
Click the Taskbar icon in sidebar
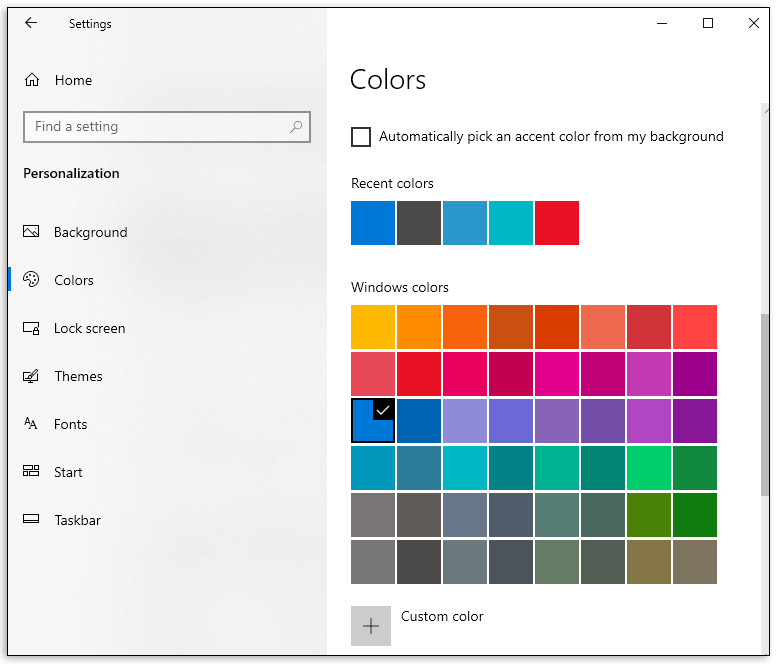point(31,520)
